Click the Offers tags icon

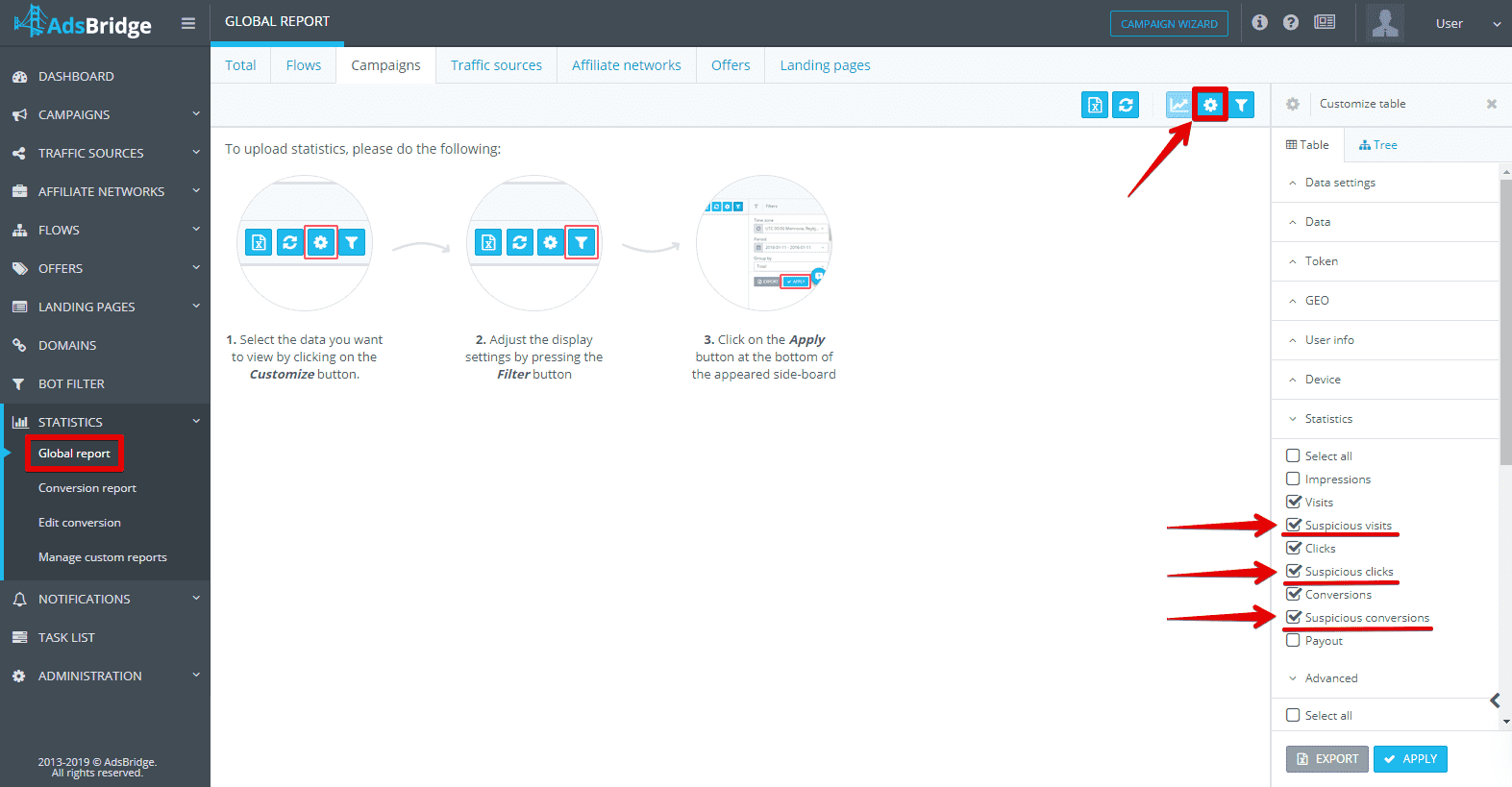19,268
